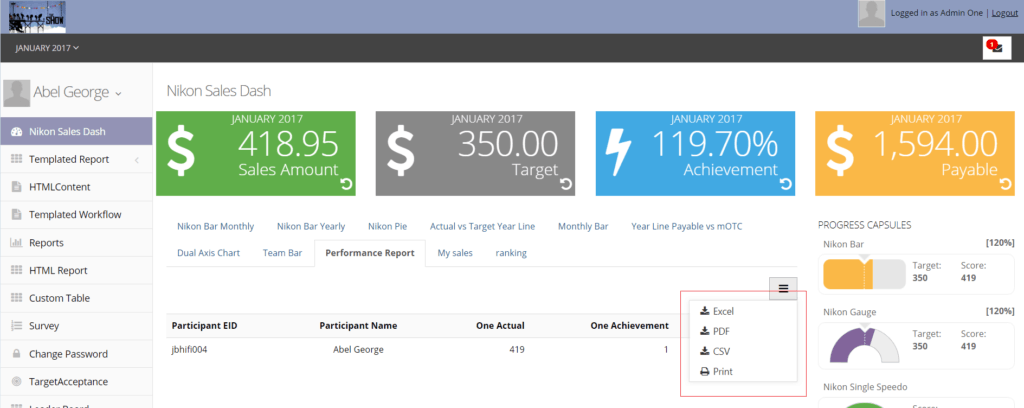Image resolution: width=1024 pixels, height=408 pixels.
Task: Open the notification mail icon with badge
Action: (997, 48)
